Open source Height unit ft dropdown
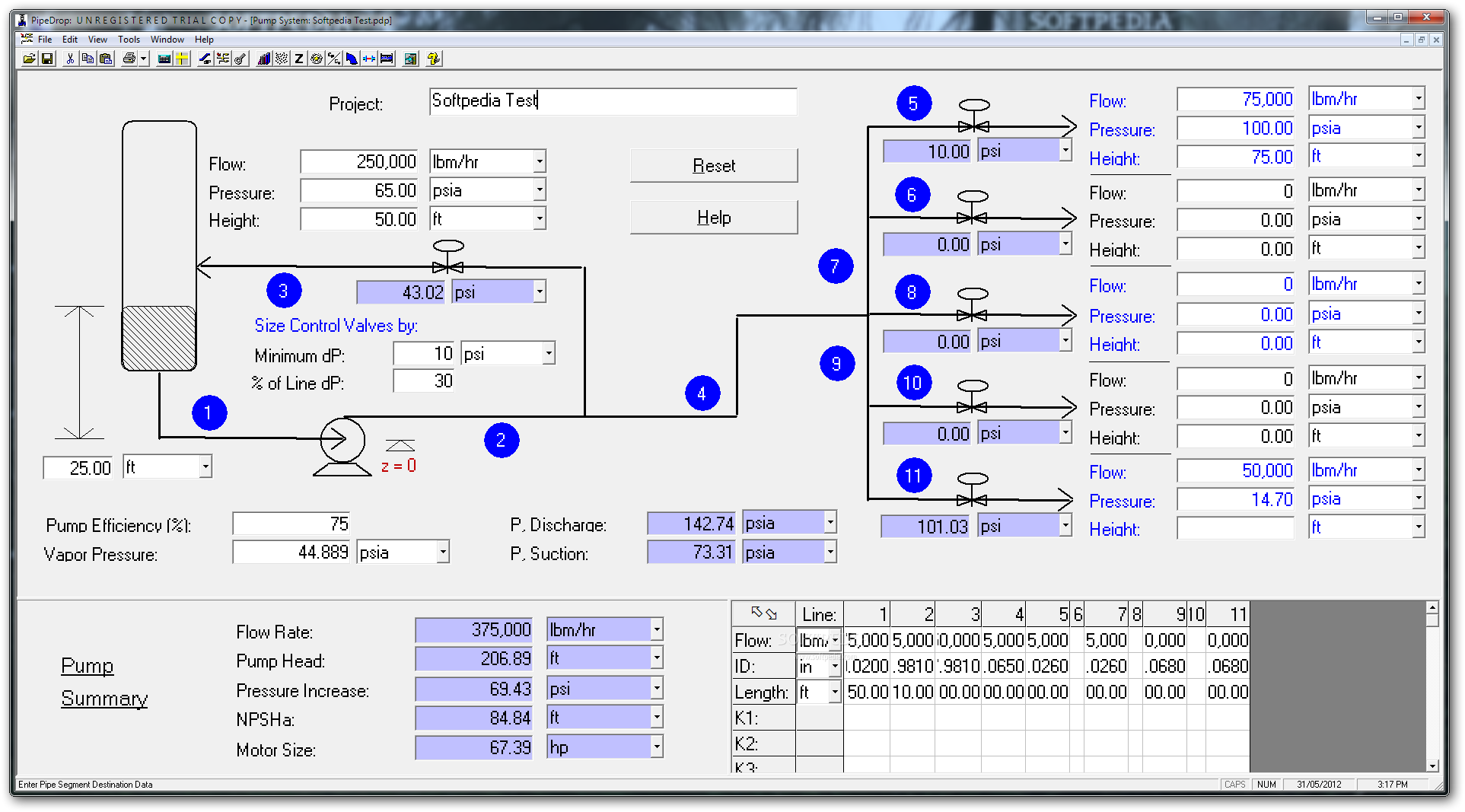This screenshot has width=1465, height=812. point(540,219)
